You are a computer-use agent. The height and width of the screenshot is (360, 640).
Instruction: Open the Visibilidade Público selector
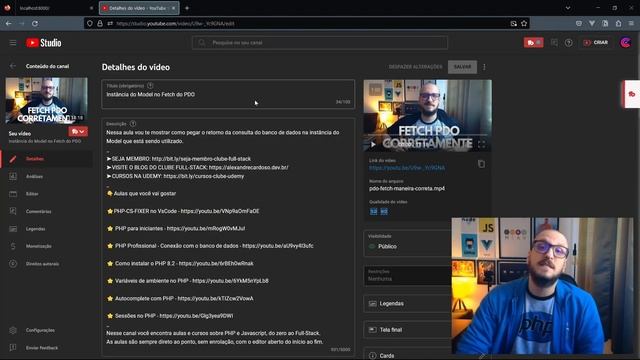407,243
